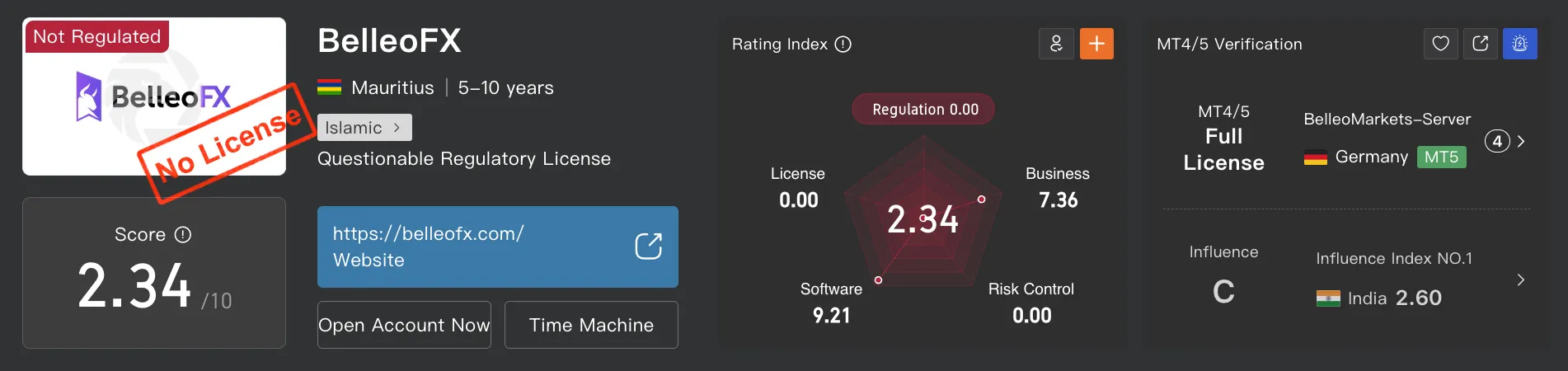Click the India 2.60 value

(x=1418, y=298)
